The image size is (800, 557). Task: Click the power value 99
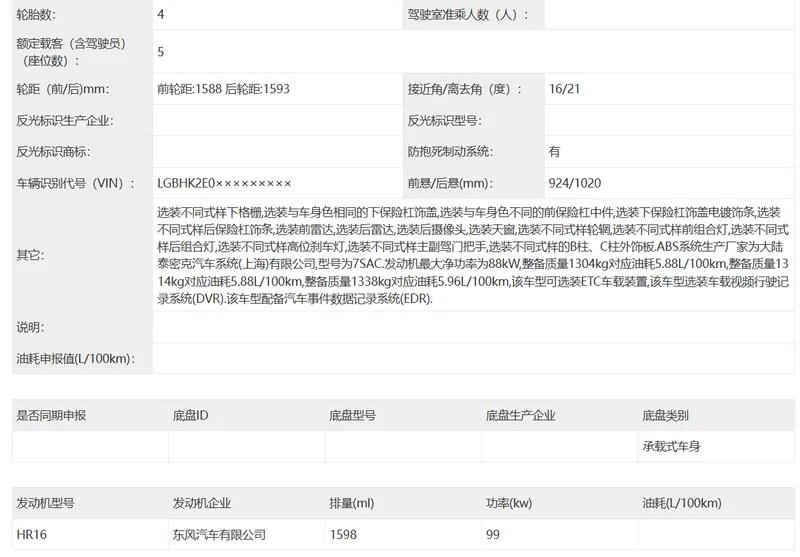coord(493,535)
